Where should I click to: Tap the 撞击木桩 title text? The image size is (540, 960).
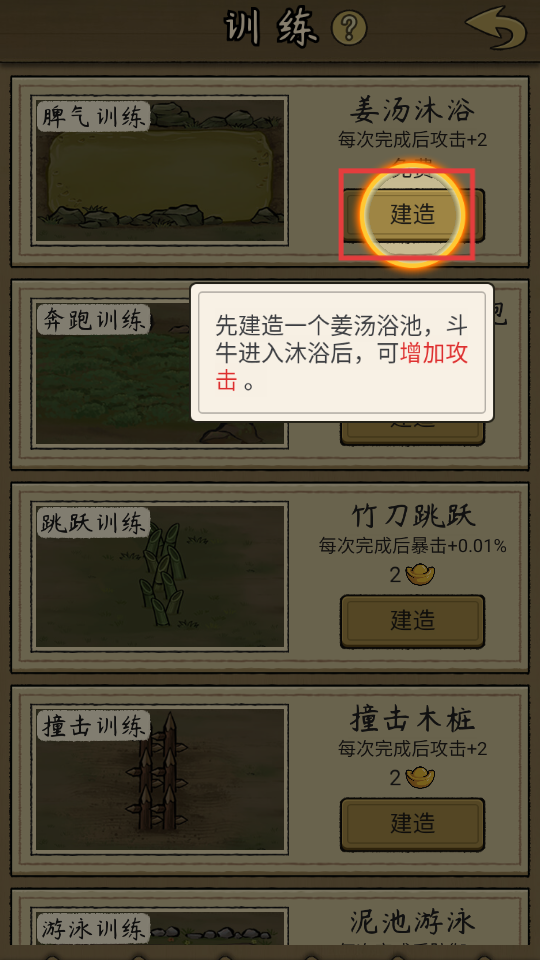point(413,721)
